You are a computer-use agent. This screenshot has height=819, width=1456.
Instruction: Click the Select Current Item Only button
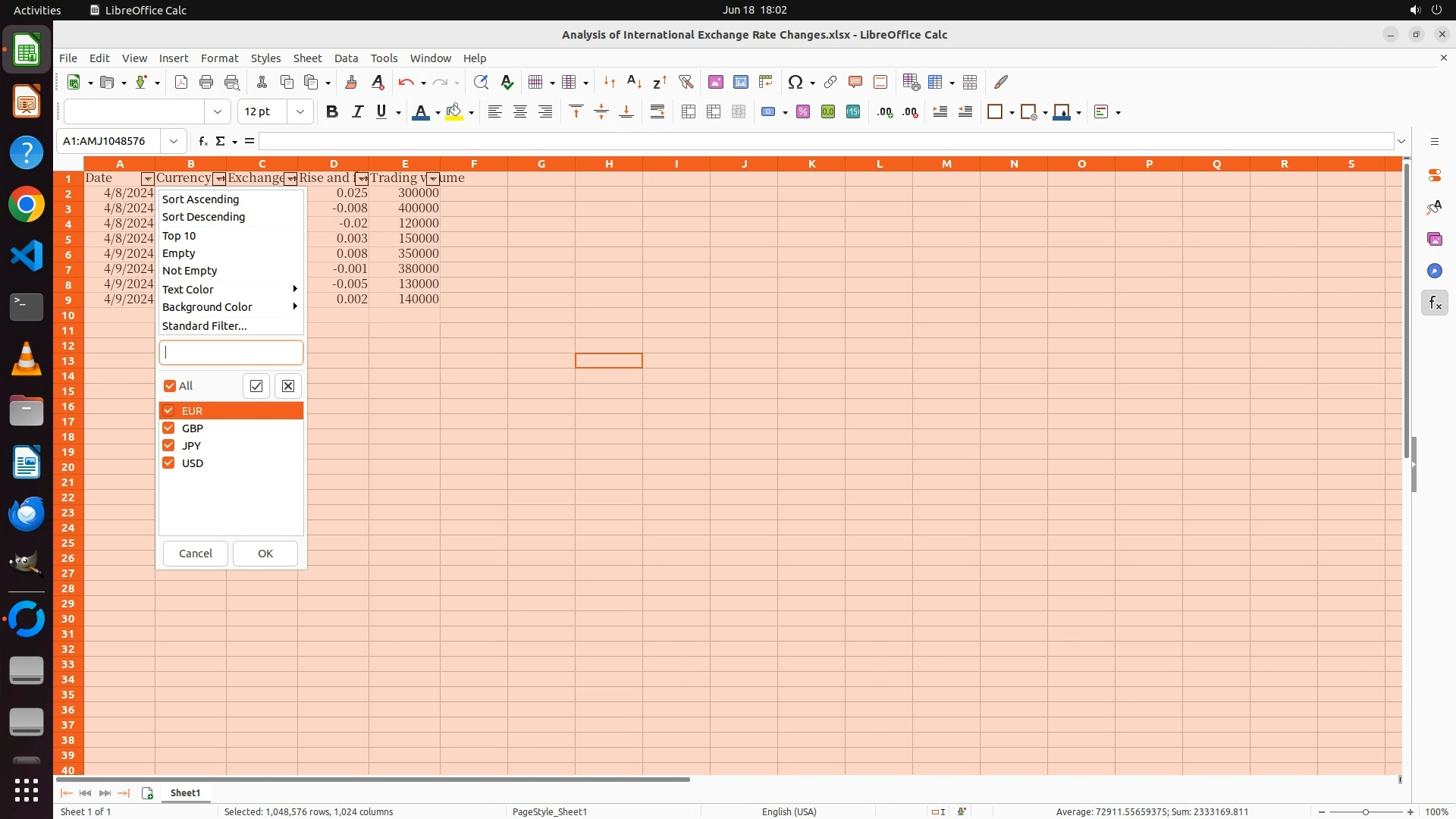coord(256,386)
